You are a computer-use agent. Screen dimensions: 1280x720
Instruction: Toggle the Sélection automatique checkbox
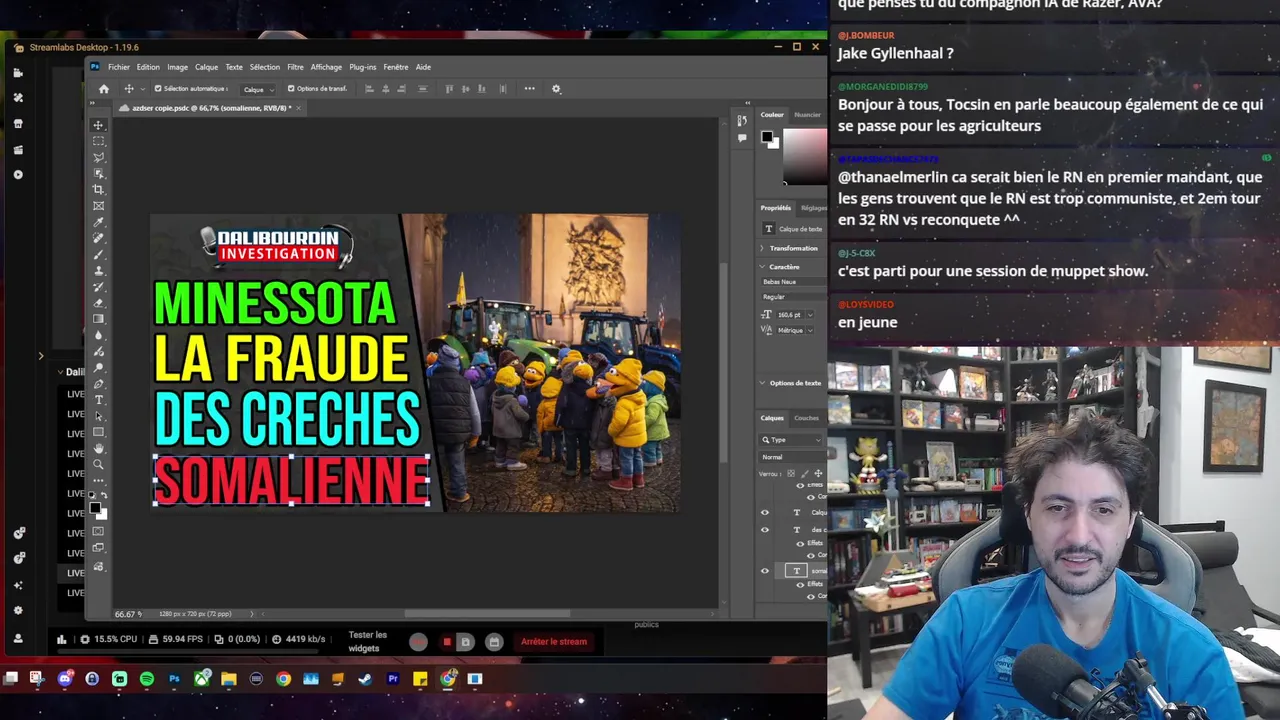click(158, 88)
